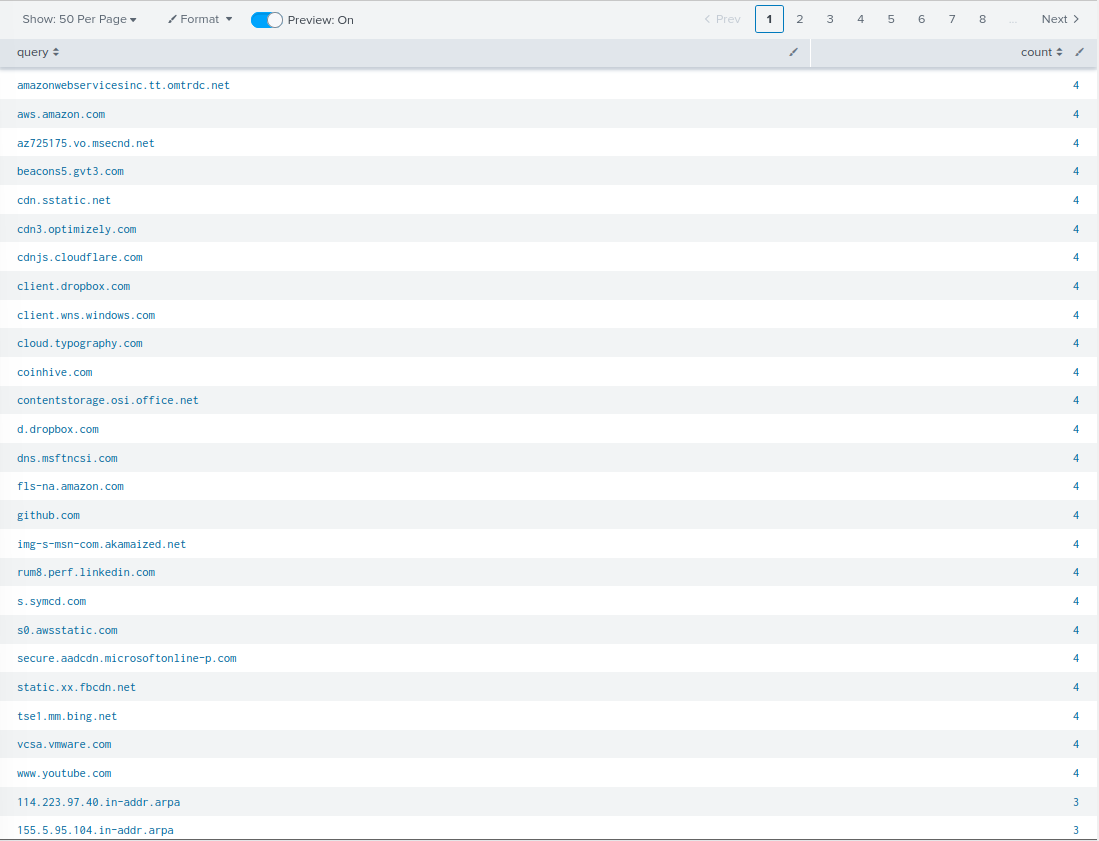Click az725175.vo.msecnd.net query value
Viewport: 1099px width, 841px height.
(x=86, y=143)
